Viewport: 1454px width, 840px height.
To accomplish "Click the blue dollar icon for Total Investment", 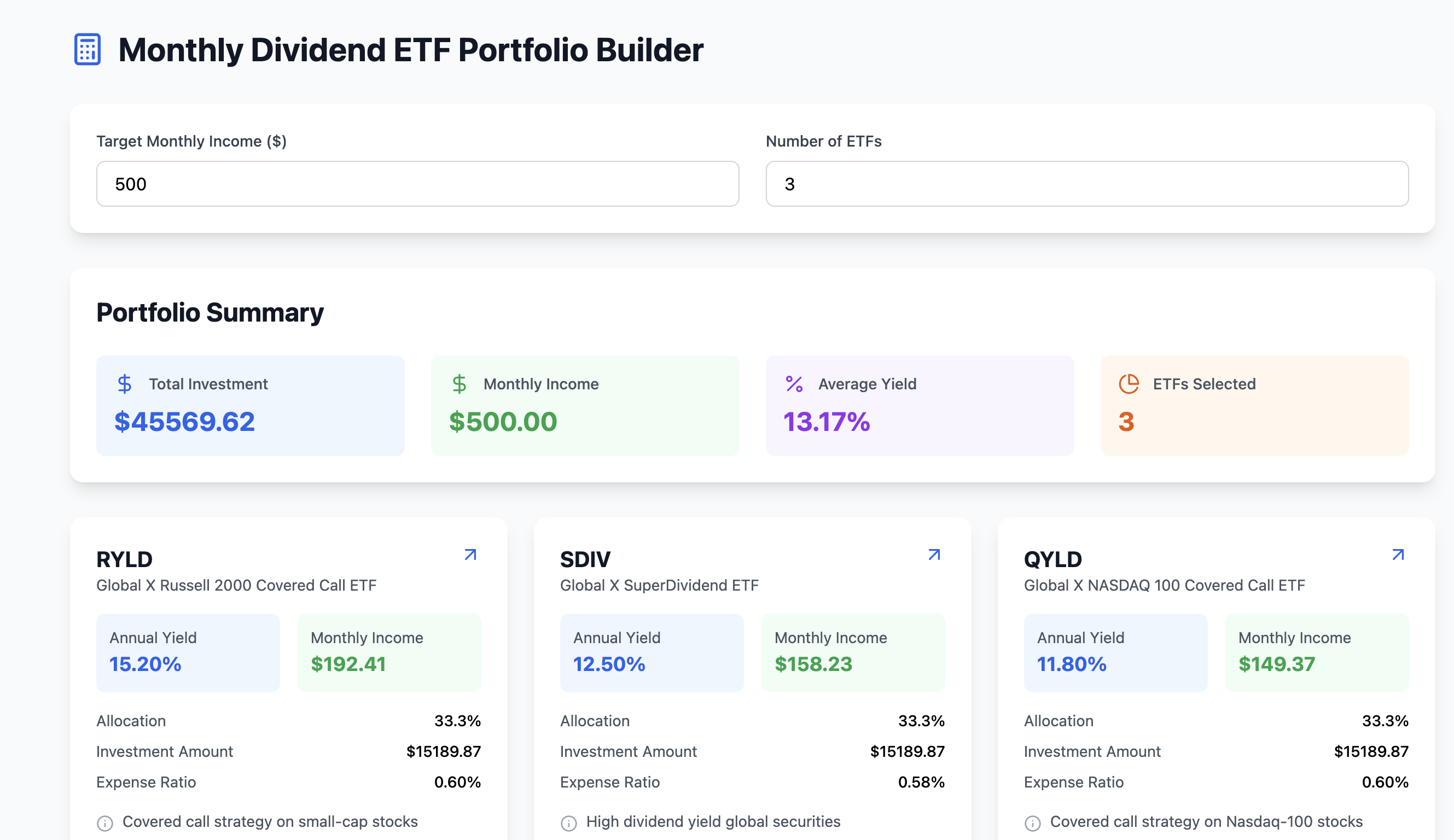I will click(x=125, y=384).
